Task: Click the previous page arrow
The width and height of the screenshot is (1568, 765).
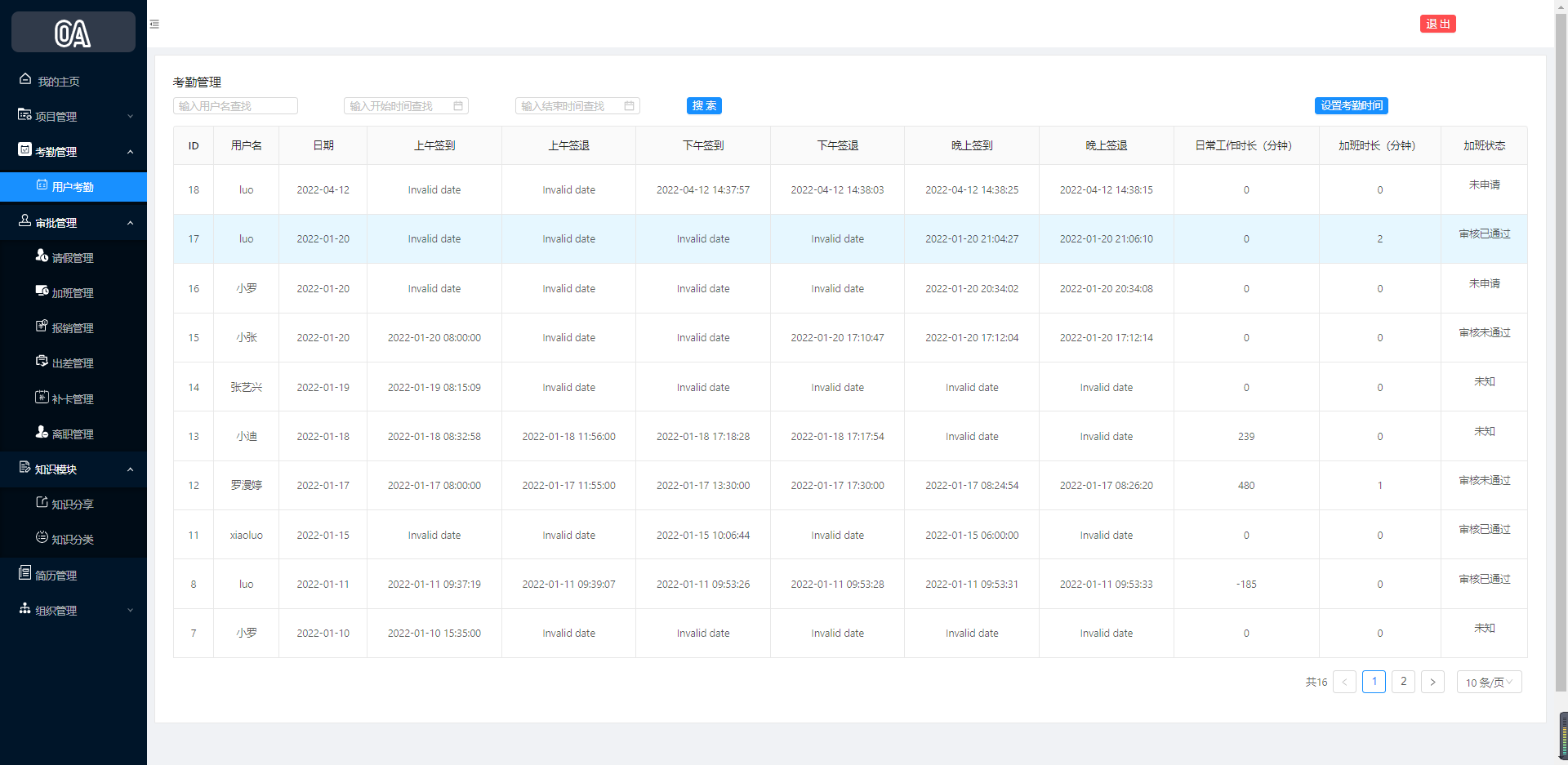Action: point(1344,682)
